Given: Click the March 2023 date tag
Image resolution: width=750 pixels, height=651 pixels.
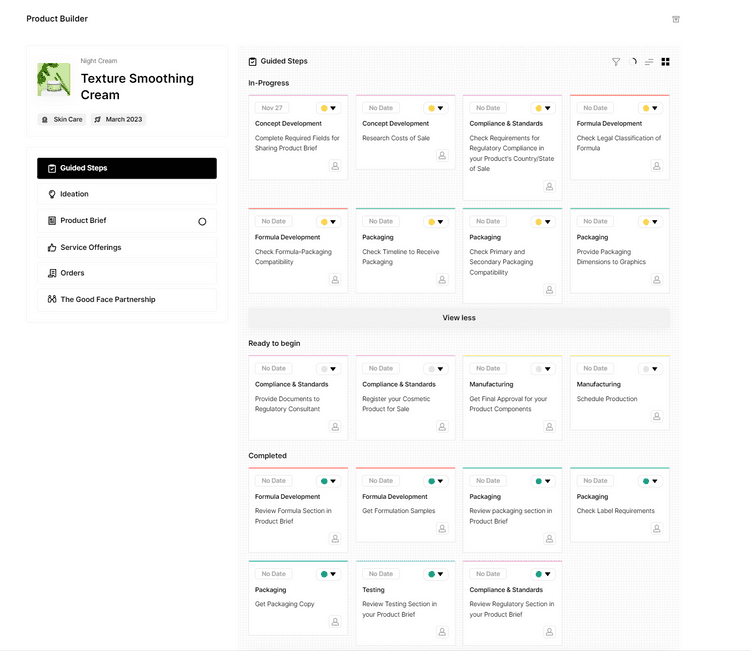Looking at the screenshot, I should [118, 120].
